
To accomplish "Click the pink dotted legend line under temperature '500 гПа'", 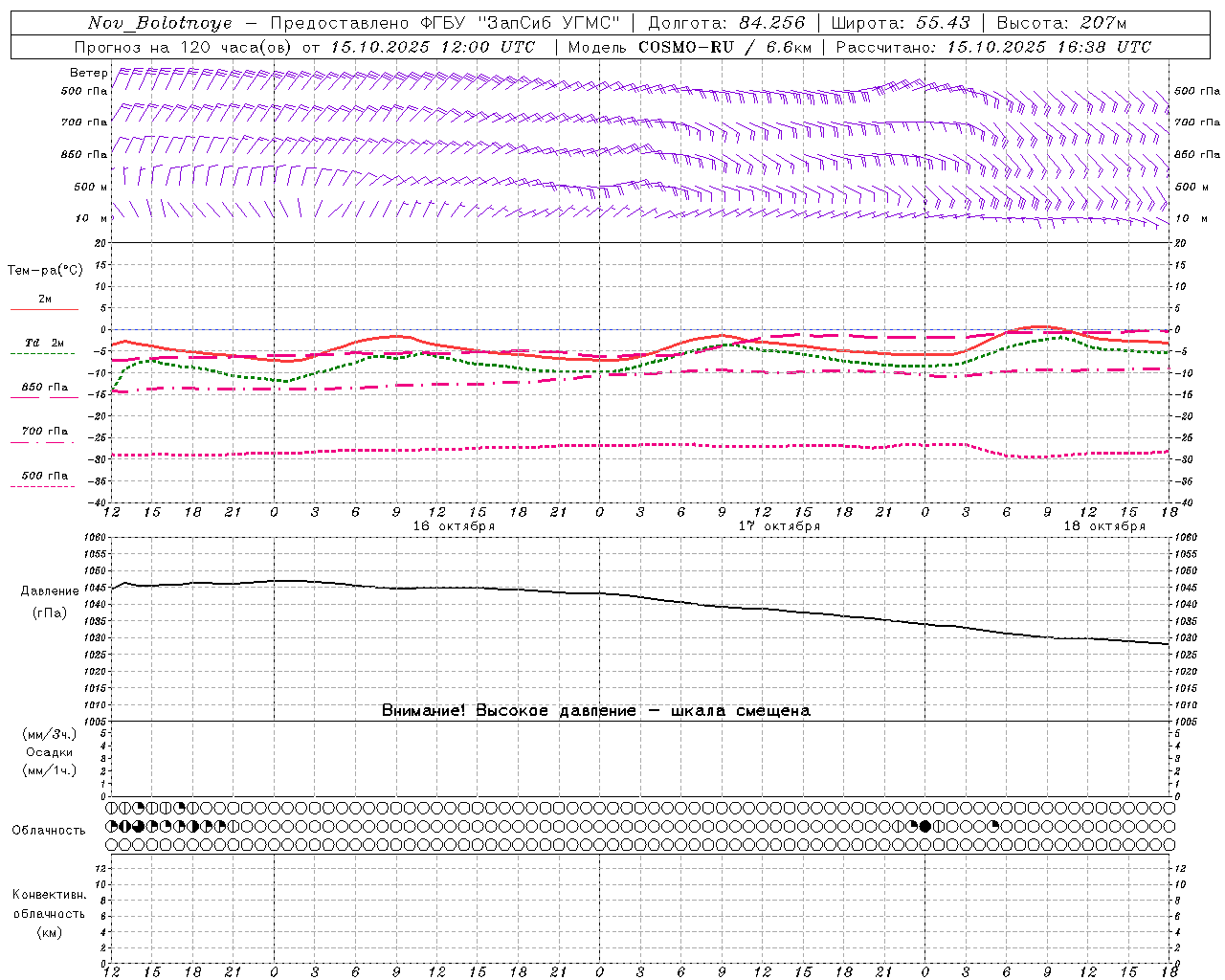I will [x=42, y=486].
